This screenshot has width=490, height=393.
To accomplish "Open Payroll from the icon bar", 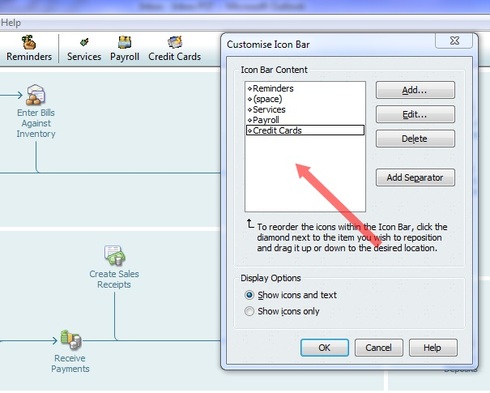I will (125, 49).
